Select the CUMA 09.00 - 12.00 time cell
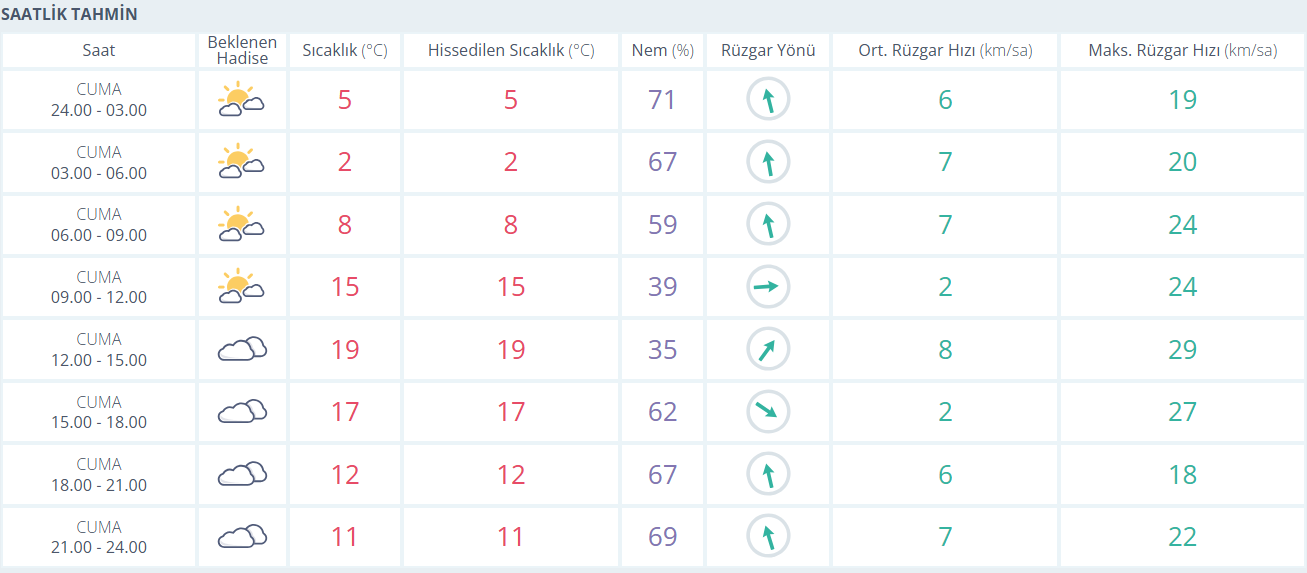 tap(98, 287)
